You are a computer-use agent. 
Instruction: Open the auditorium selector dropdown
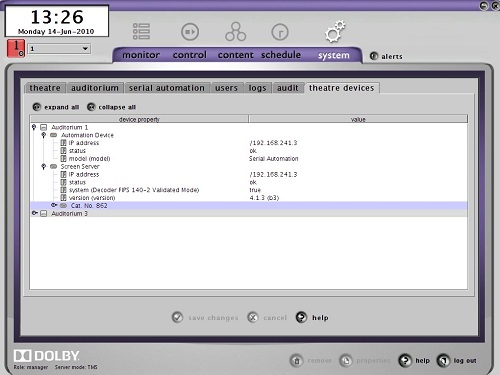(x=59, y=49)
